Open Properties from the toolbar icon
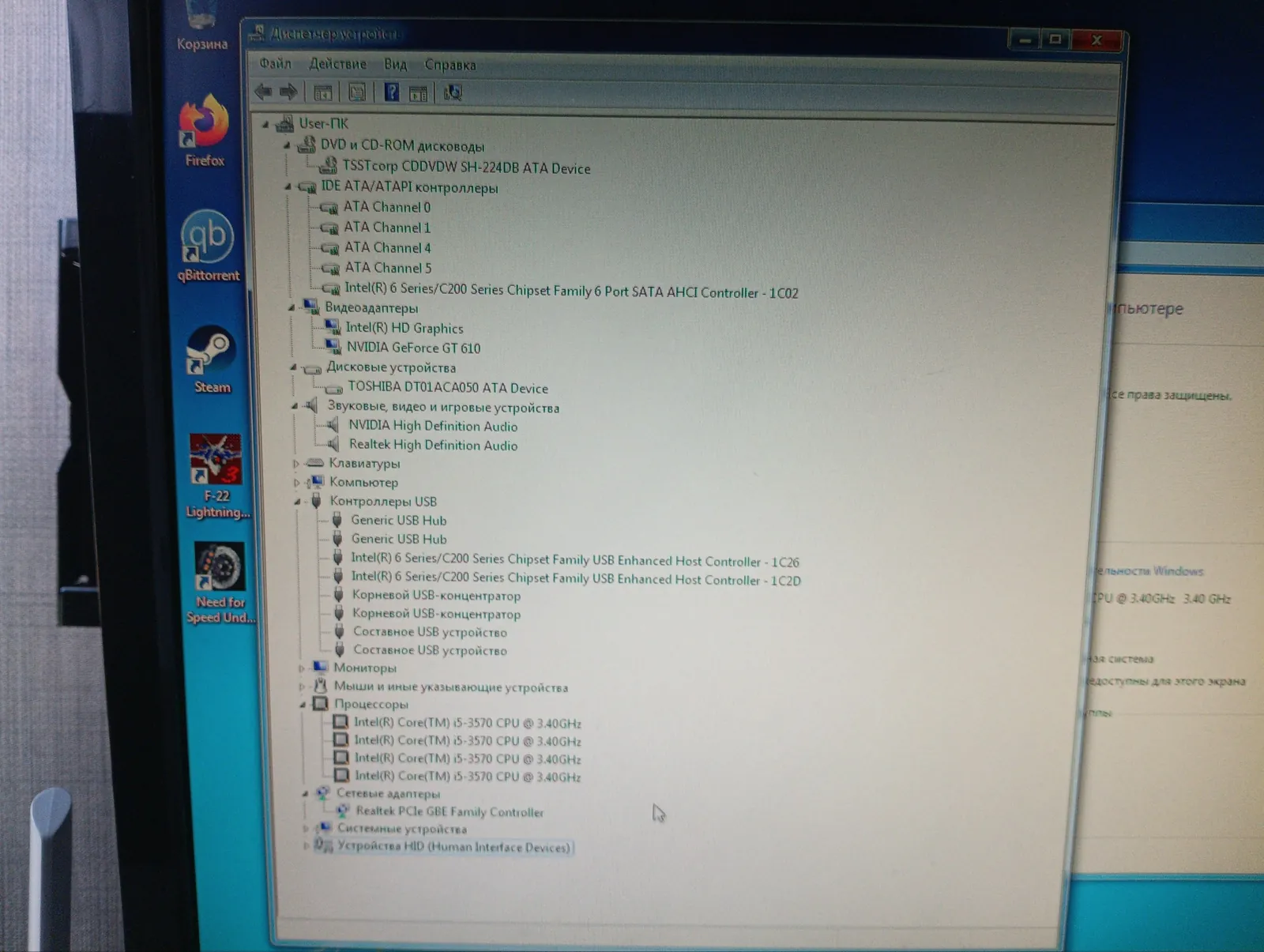 (357, 92)
